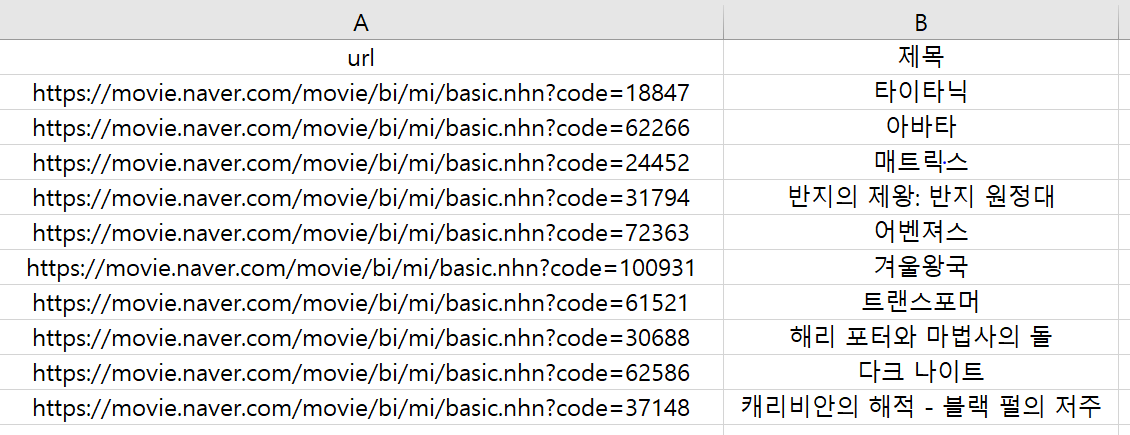The width and height of the screenshot is (1130, 435).
Task: Click the 'url' header cell
Action: pyautogui.click(x=361, y=57)
